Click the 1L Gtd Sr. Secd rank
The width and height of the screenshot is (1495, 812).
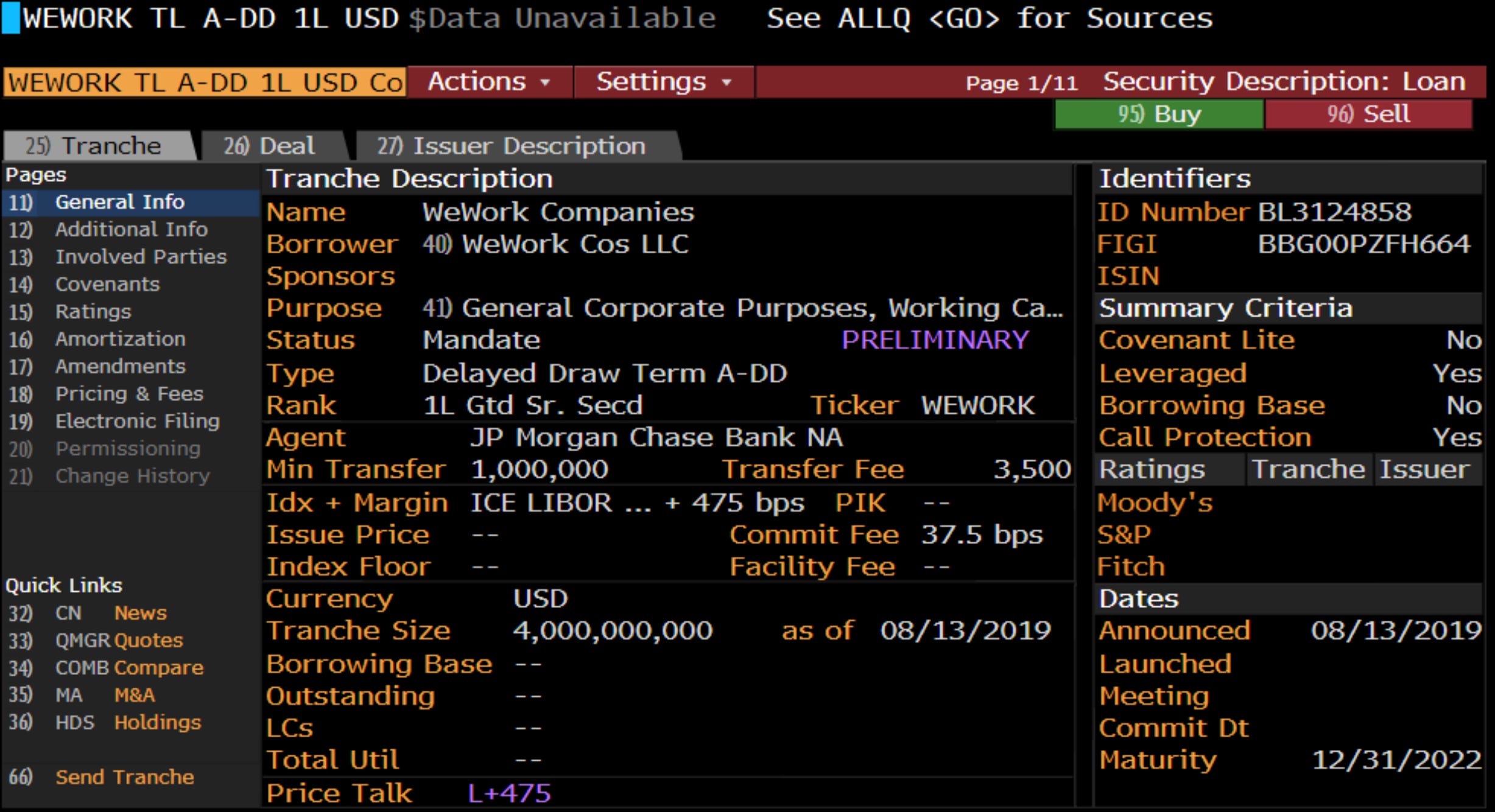pos(533,406)
